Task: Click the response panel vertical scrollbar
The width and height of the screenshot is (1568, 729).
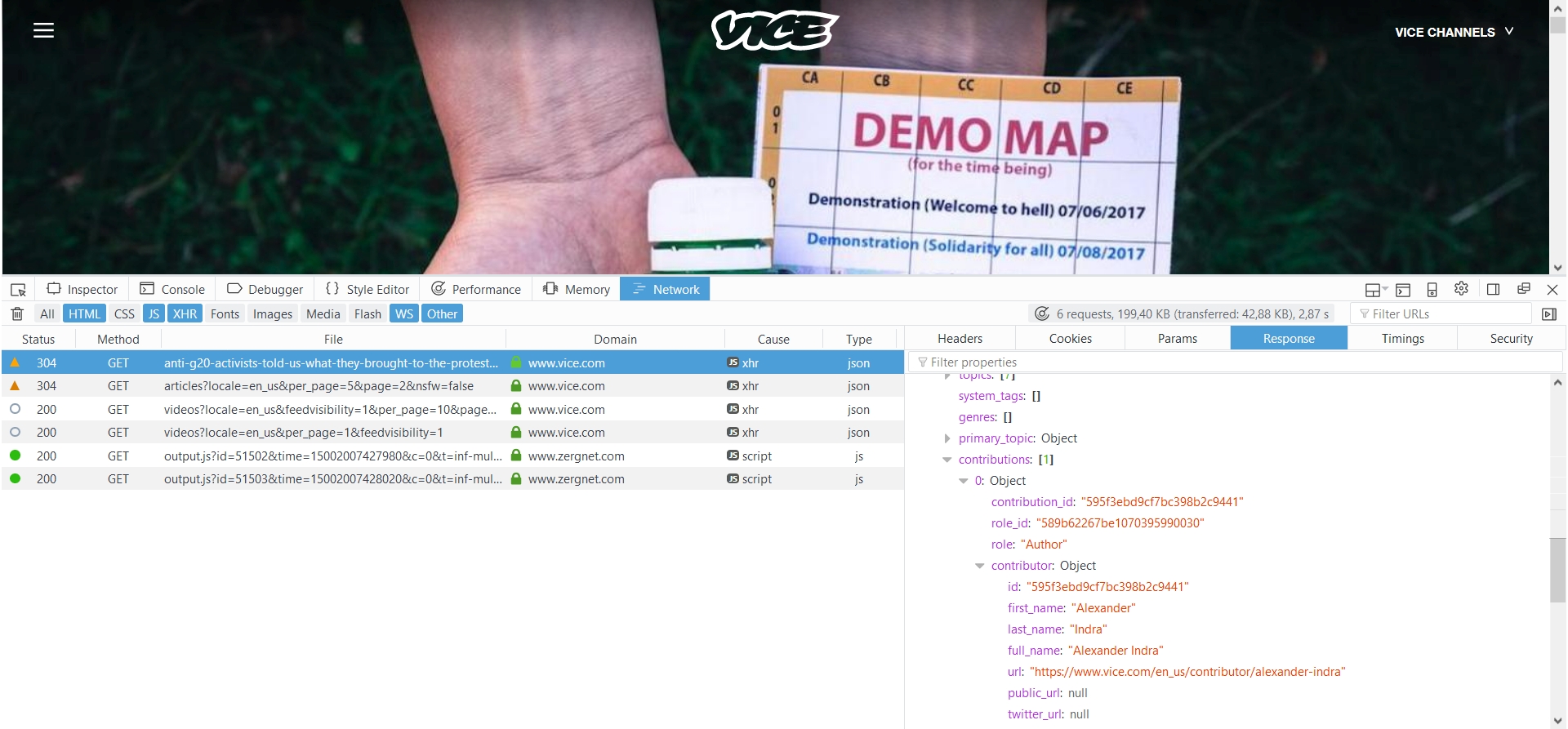Action: pyautogui.click(x=1557, y=571)
